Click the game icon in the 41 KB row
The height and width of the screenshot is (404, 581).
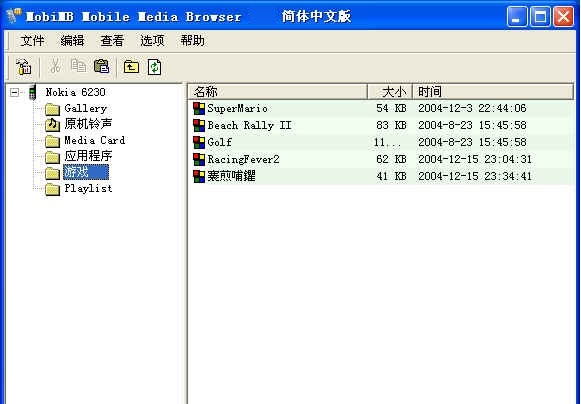[199, 176]
